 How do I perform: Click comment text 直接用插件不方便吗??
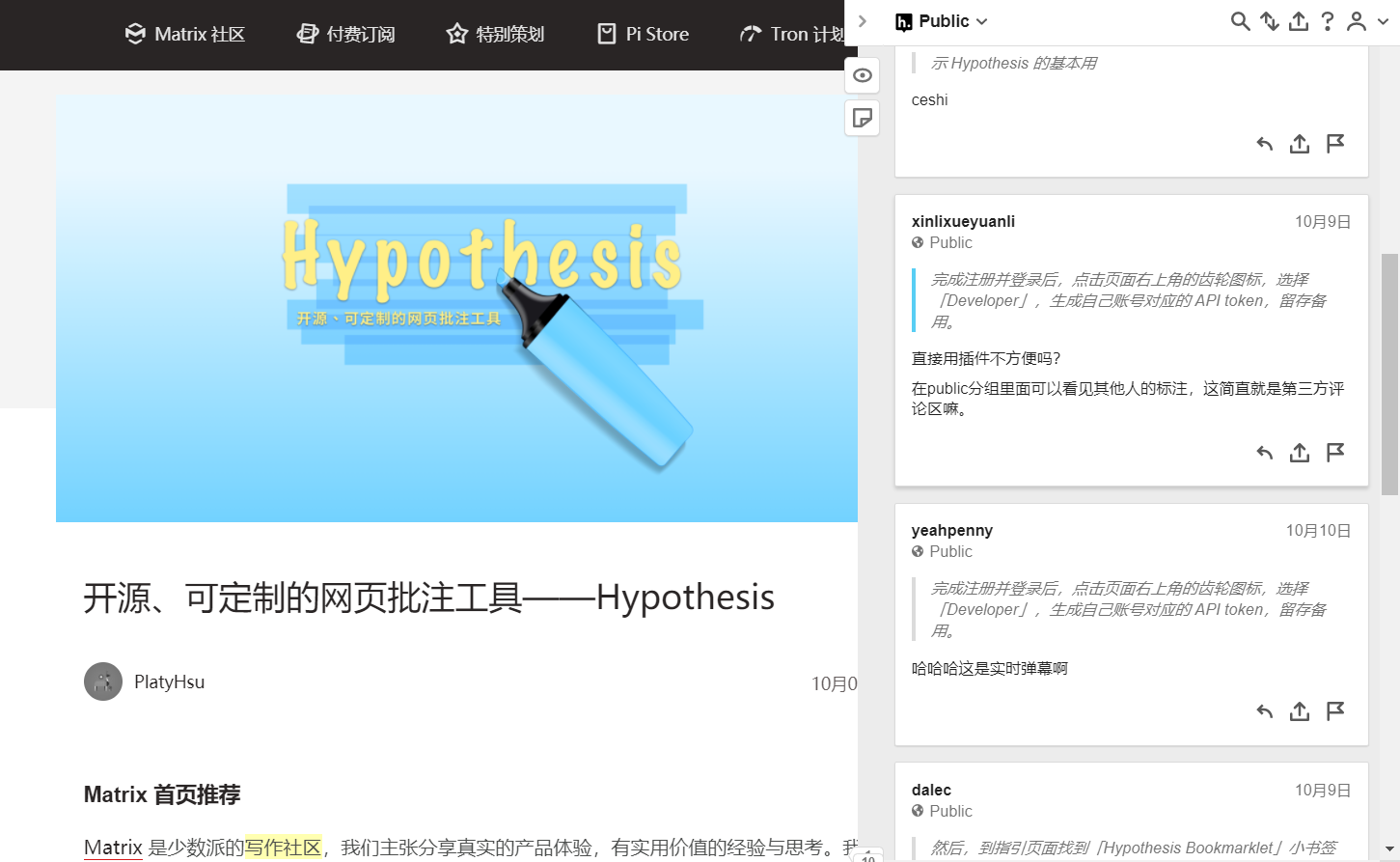[x=986, y=358]
